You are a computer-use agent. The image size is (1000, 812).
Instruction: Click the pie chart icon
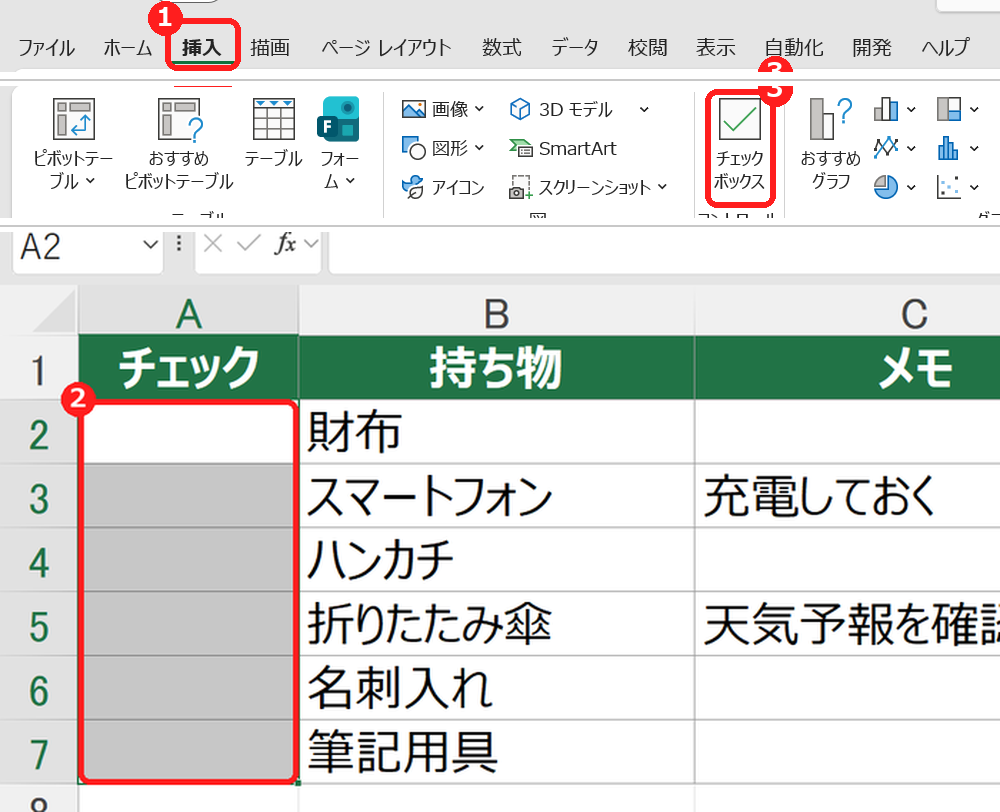886,187
